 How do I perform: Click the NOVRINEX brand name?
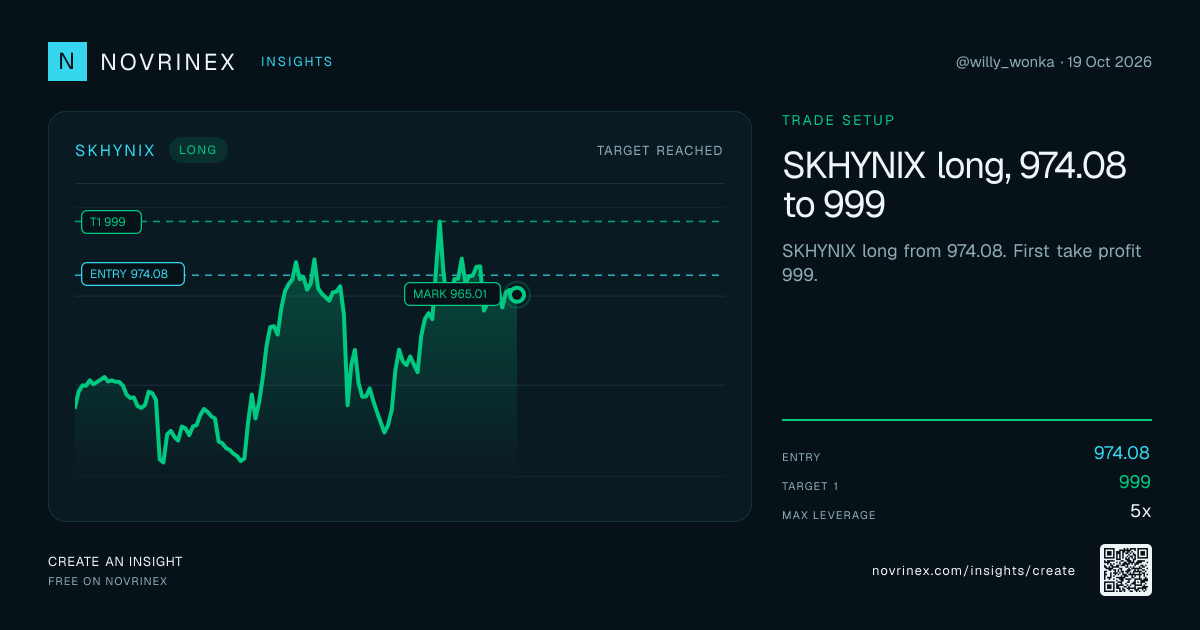coord(168,62)
